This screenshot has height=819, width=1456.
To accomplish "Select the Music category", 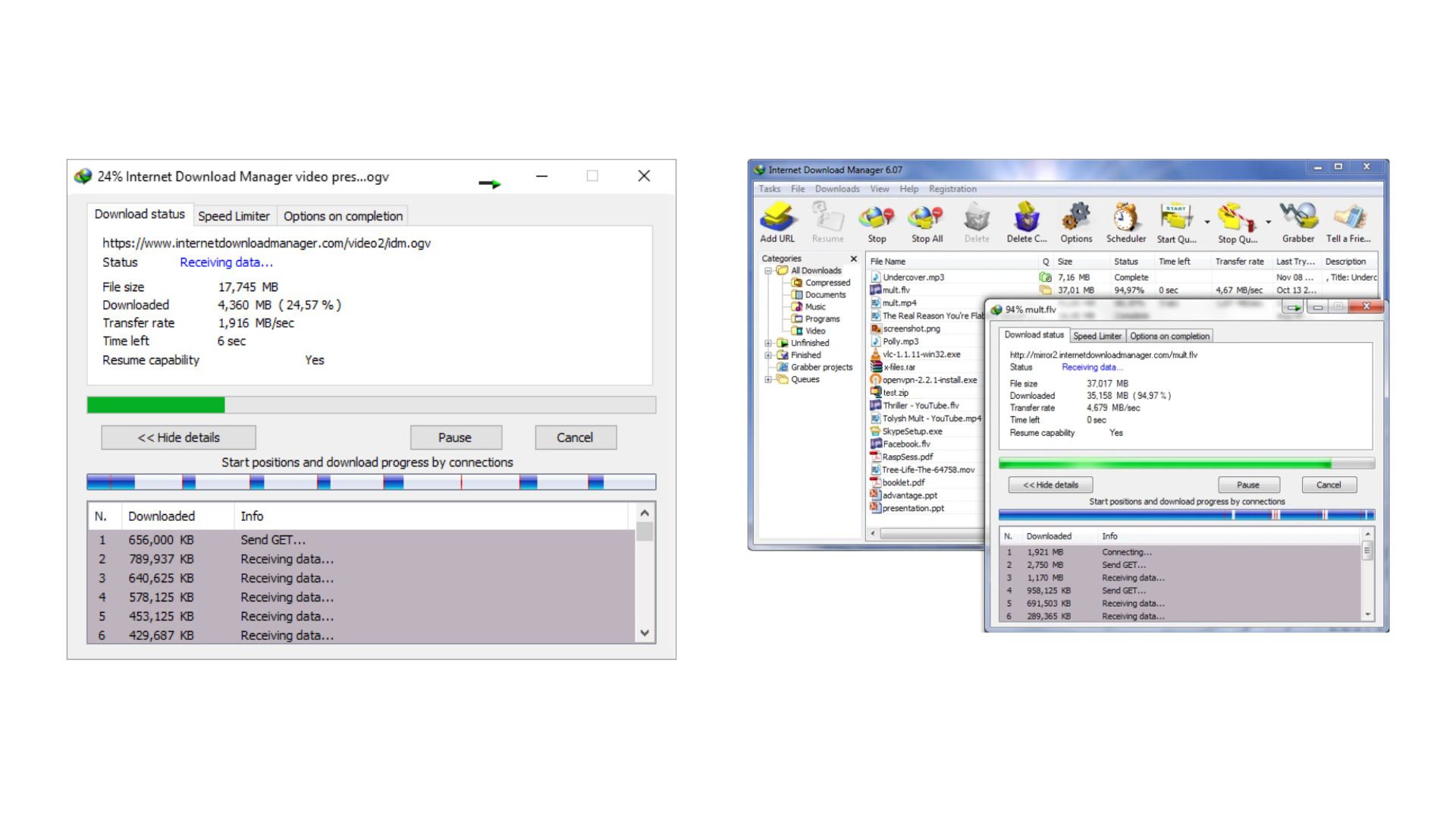I will (817, 306).
